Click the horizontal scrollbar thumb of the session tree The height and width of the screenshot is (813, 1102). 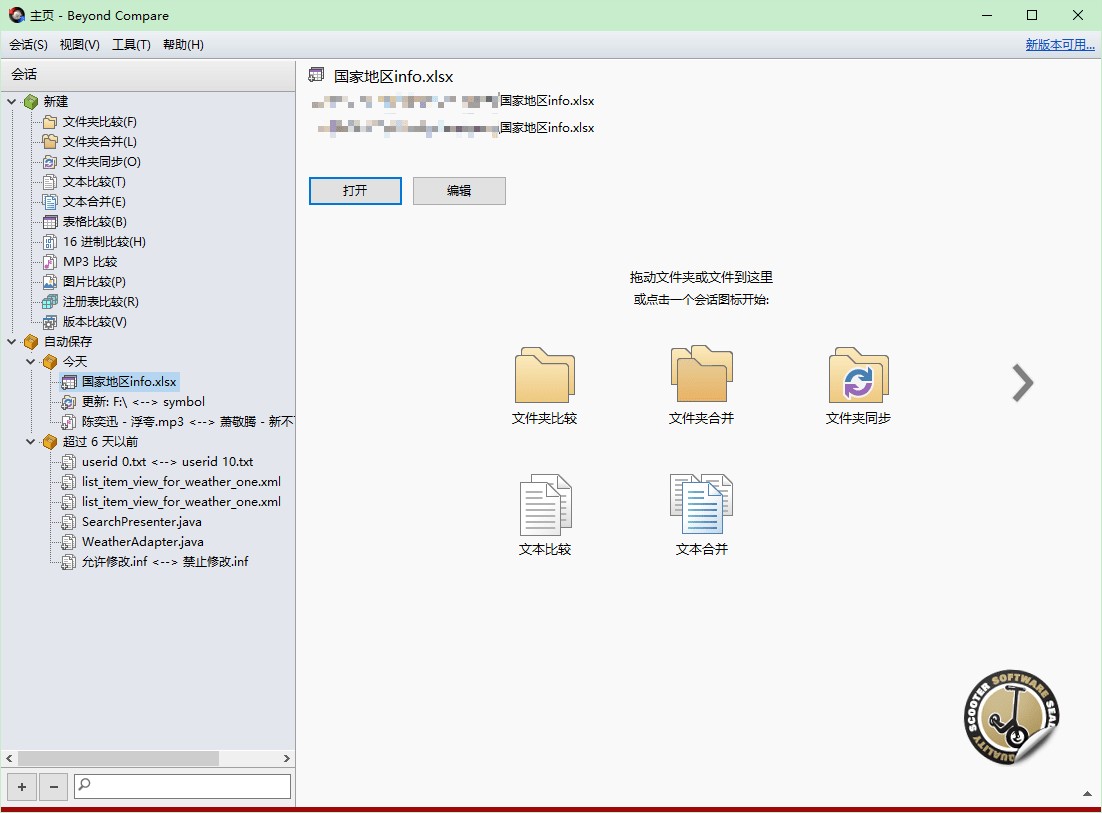118,759
